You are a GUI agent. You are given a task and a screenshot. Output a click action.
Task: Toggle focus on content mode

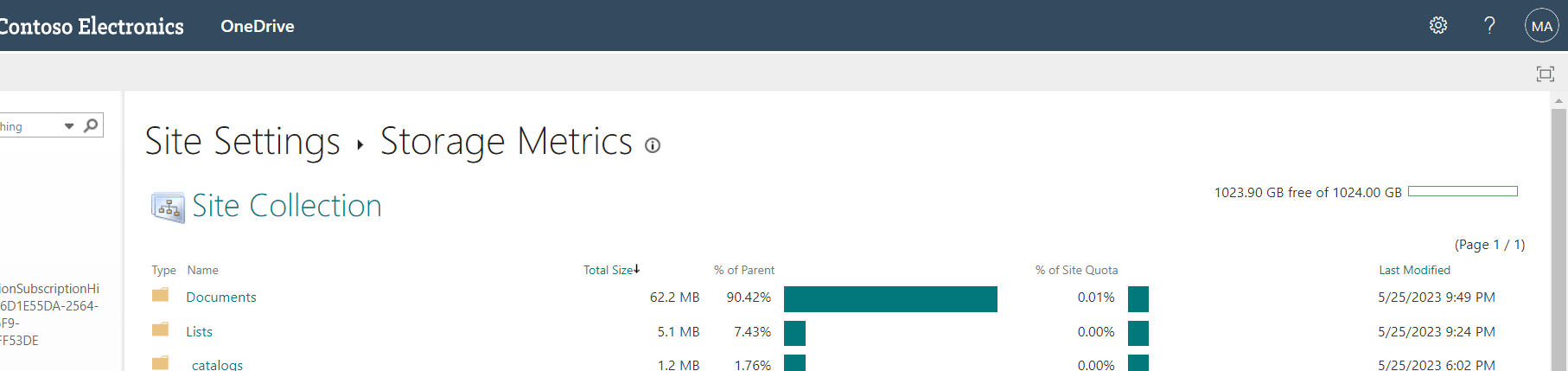[1545, 74]
